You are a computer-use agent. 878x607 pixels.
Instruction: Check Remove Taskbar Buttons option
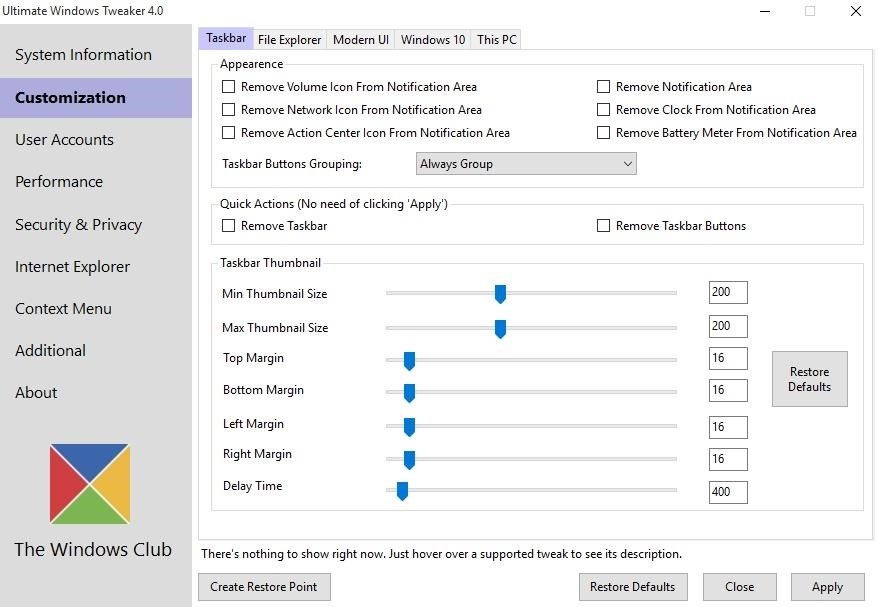(603, 226)
